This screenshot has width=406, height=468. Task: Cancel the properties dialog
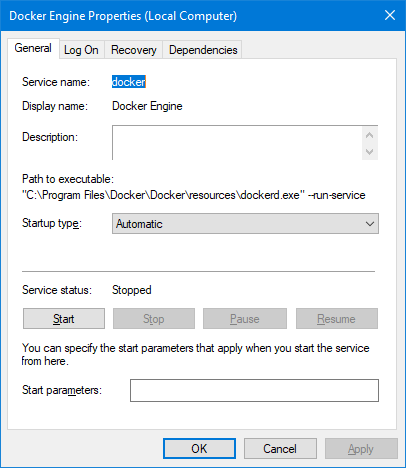click(x=280, y=449)
